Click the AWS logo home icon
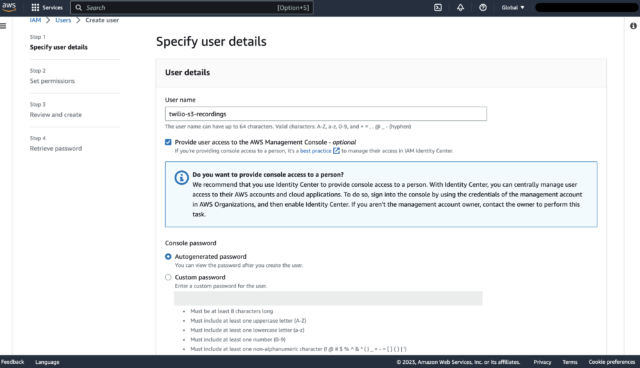This screenshot has width=640, height=368. pos(9,7)
